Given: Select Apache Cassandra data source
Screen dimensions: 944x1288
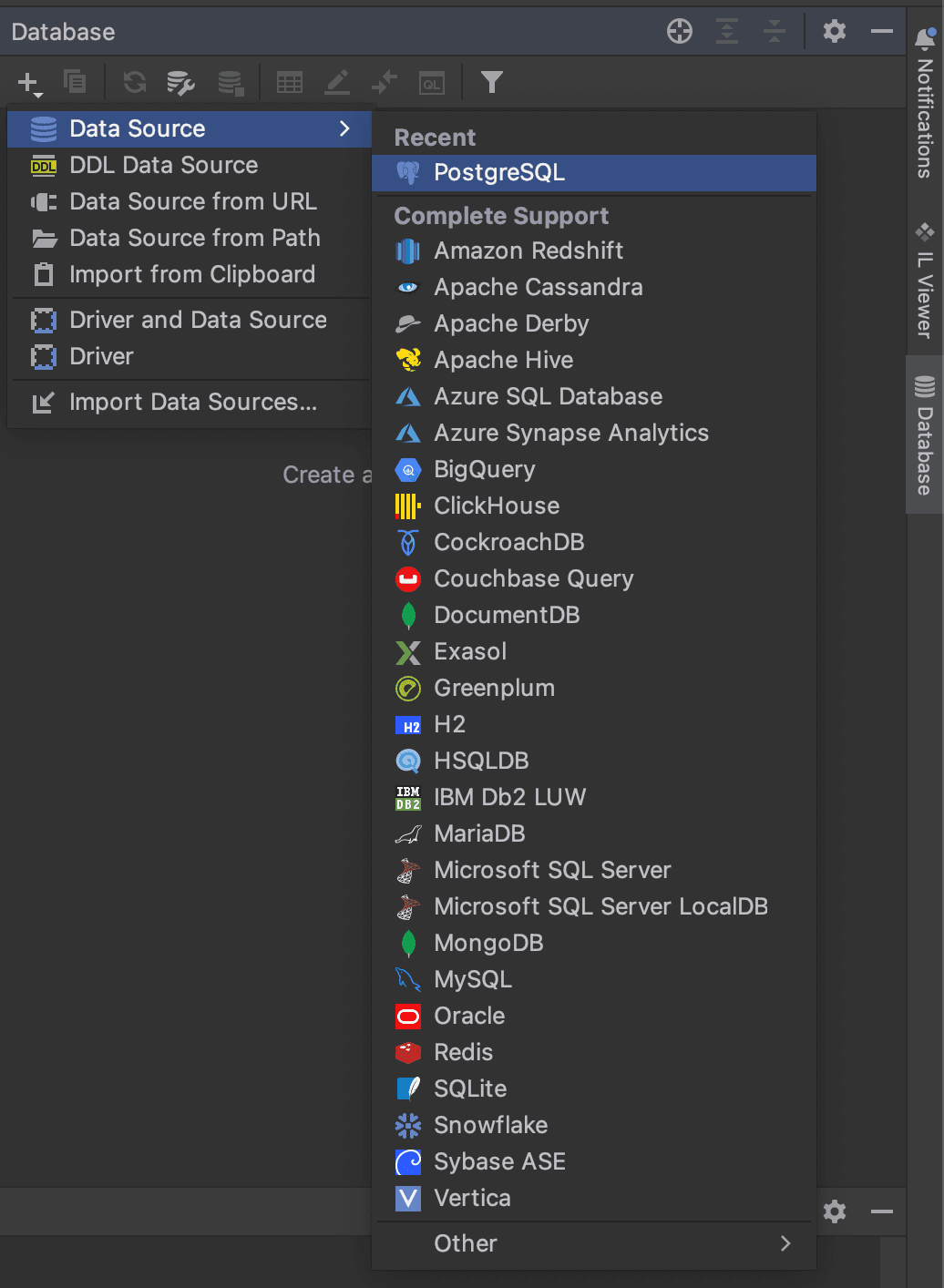Looking at the screenshot, I should (594, 287).
